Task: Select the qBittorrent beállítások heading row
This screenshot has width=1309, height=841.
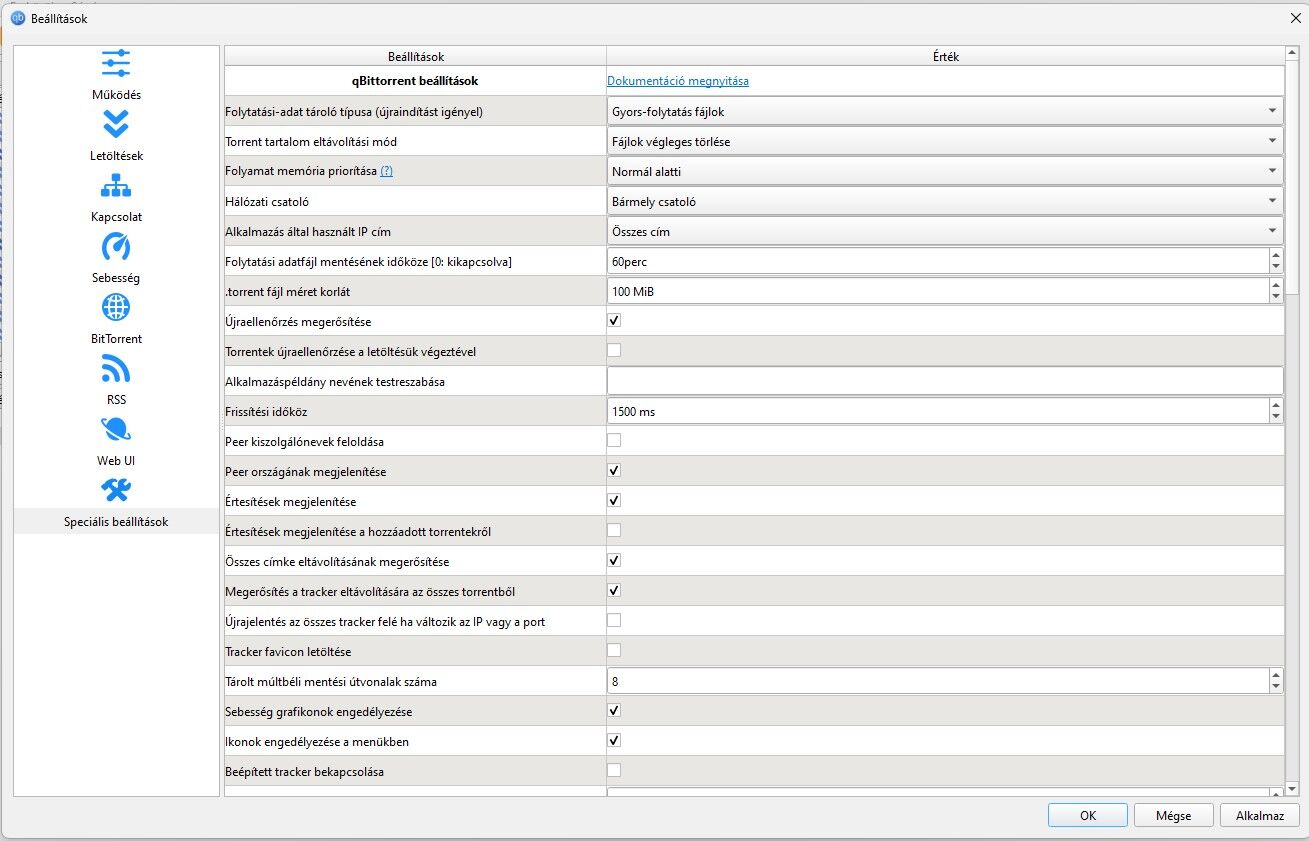Action: (415, 81)
